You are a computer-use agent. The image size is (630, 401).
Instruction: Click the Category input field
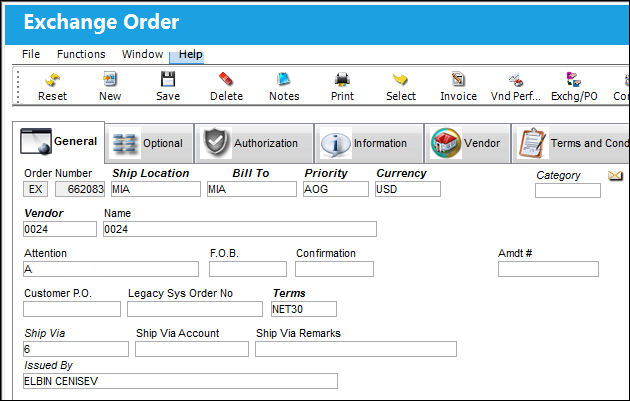[x=568, y=190]
